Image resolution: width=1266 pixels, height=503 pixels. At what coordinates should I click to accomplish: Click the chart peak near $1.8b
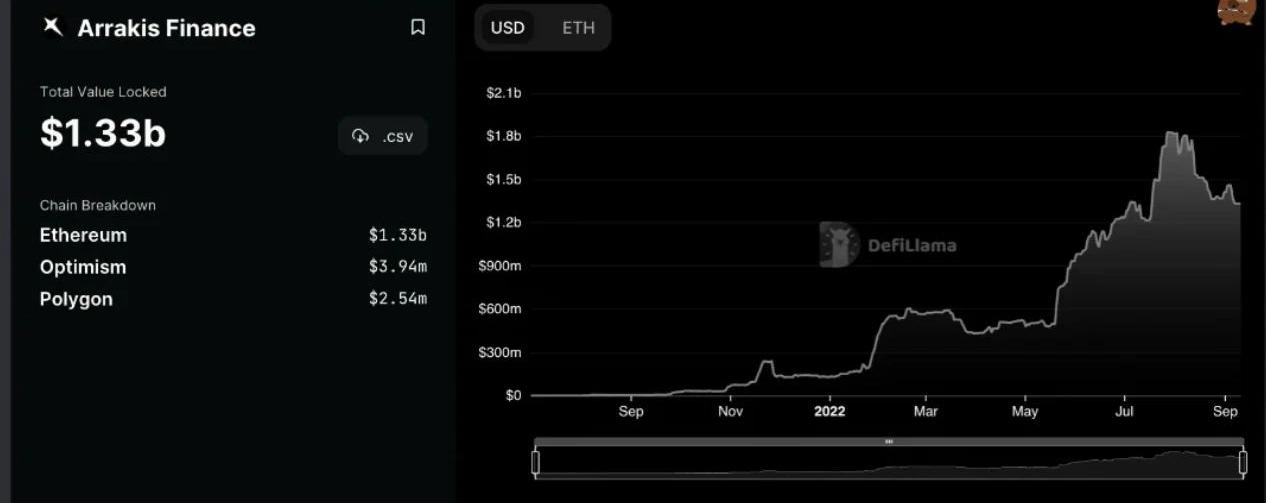click(1175, 134)
